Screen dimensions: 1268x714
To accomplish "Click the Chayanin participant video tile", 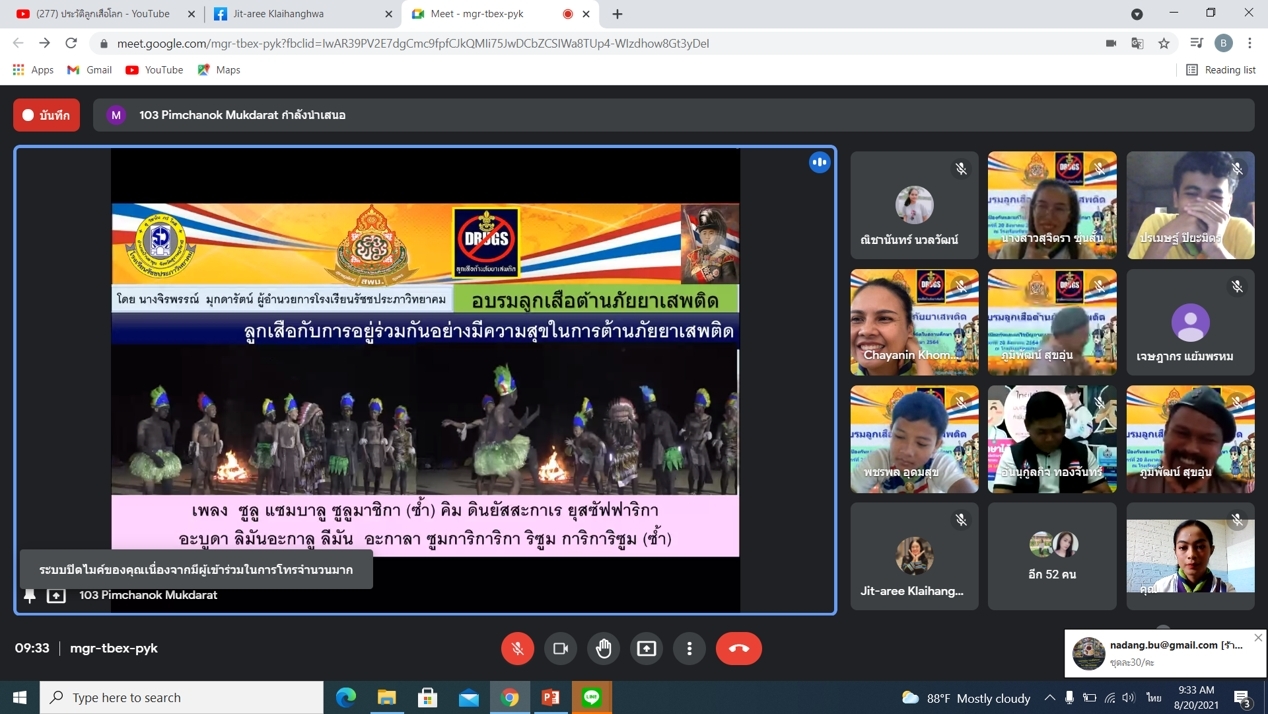I will 914,322.
